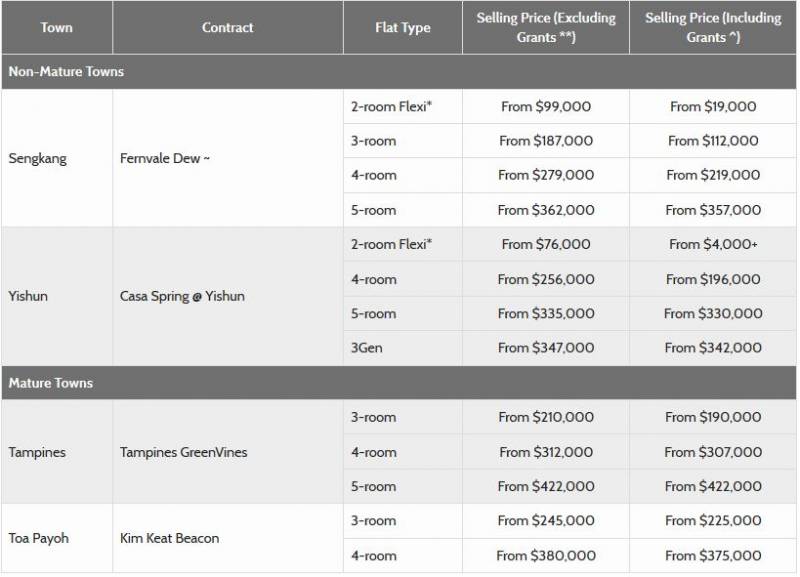The image size is (800, 577).
Task: Click Selling Price Excluding Grants header
Action: [545, 28]
